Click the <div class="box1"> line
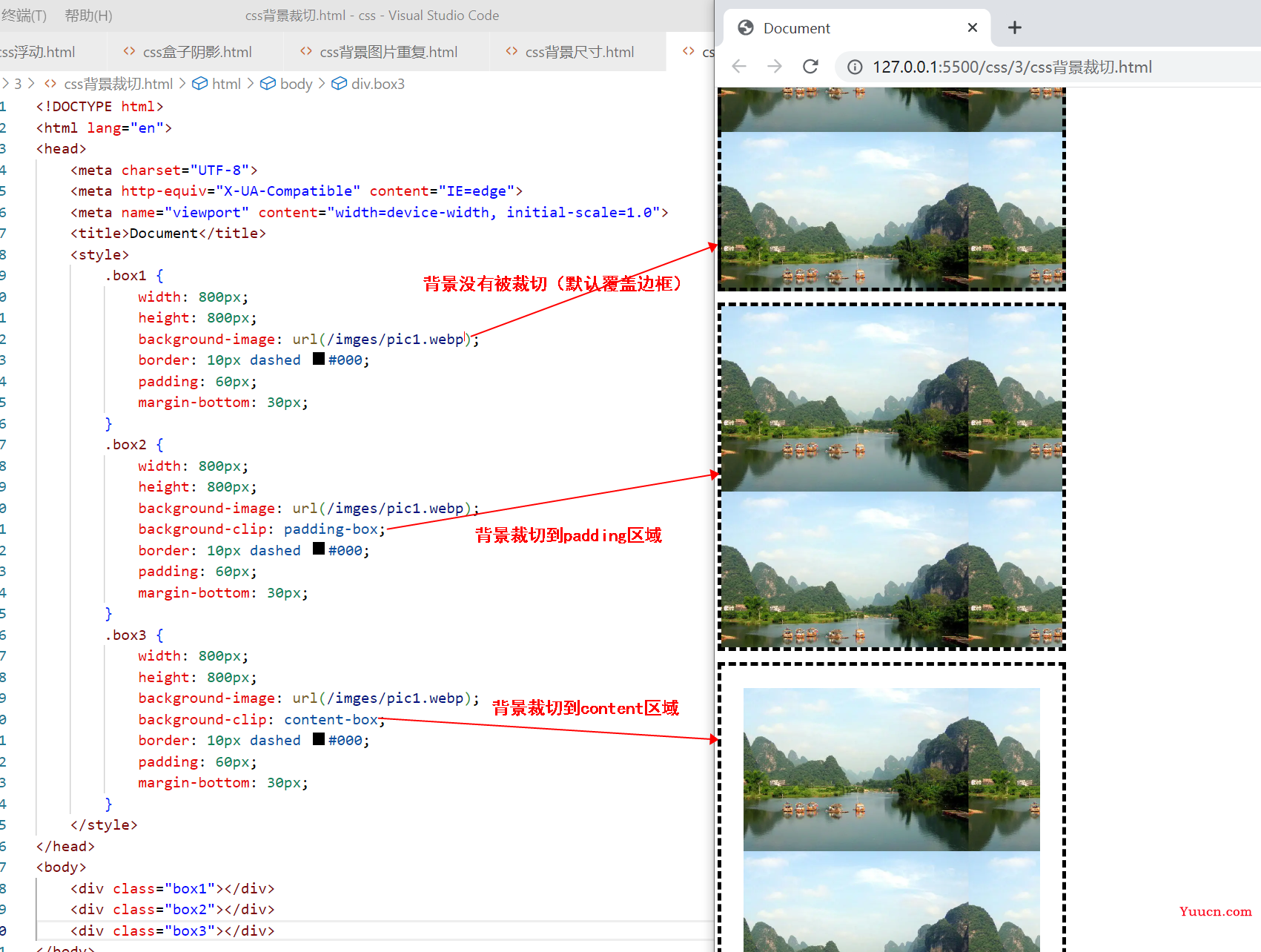 tap(172, 888)
